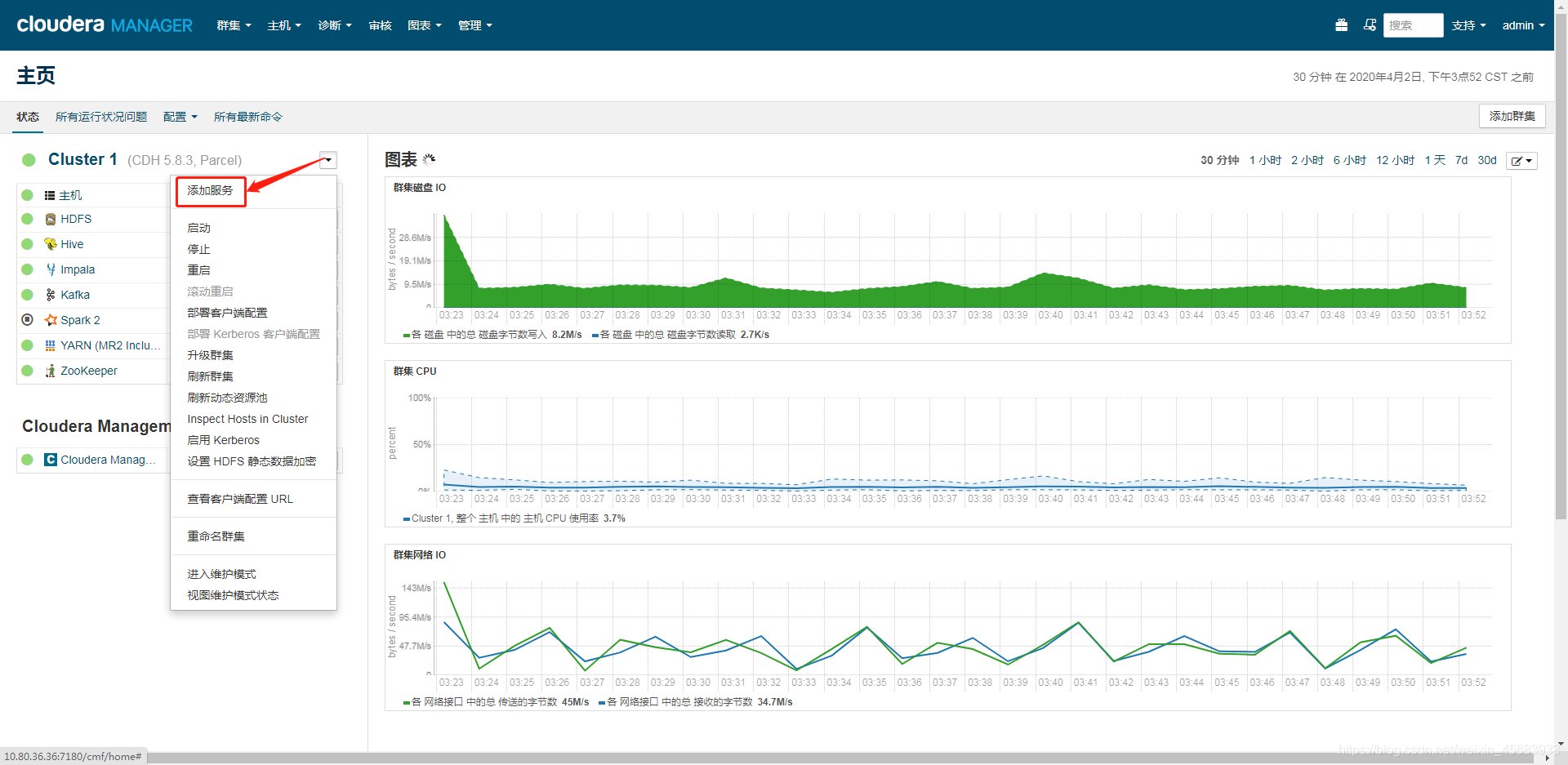Click the Kafka service icon
The height and width of the screenshot is (765, 1568).
tap(51, 295)
